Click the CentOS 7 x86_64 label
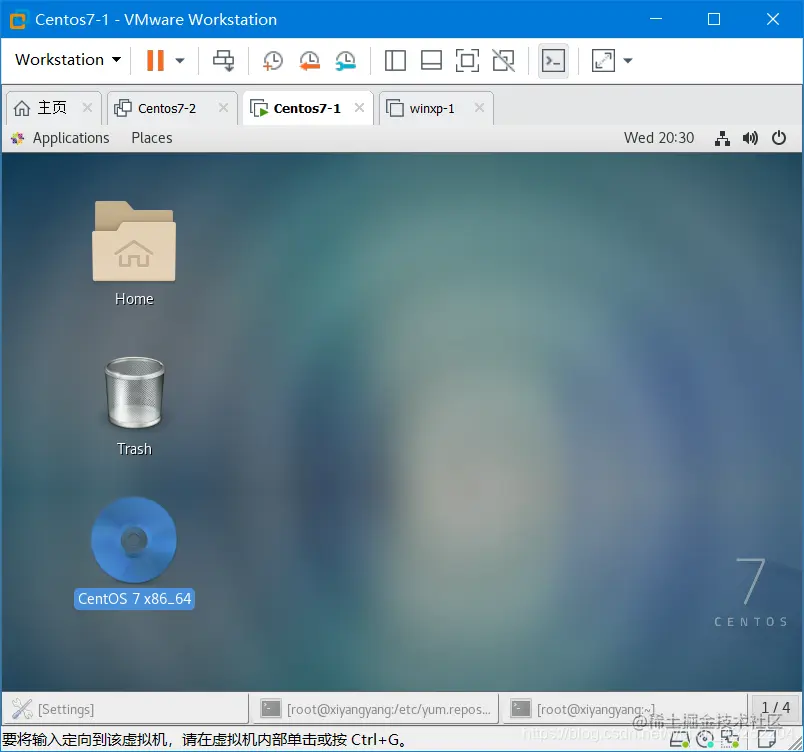 click(134, 599)
